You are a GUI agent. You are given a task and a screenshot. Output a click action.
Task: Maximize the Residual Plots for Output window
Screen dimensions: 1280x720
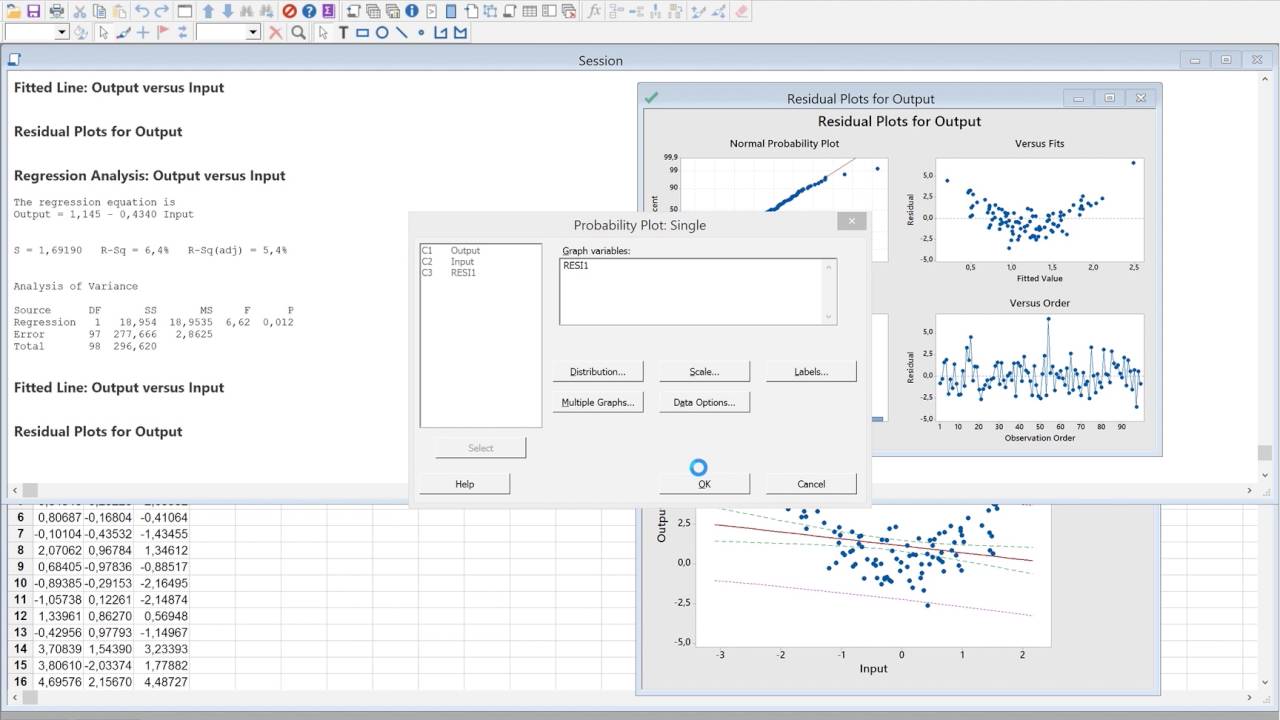point(1110,98)
